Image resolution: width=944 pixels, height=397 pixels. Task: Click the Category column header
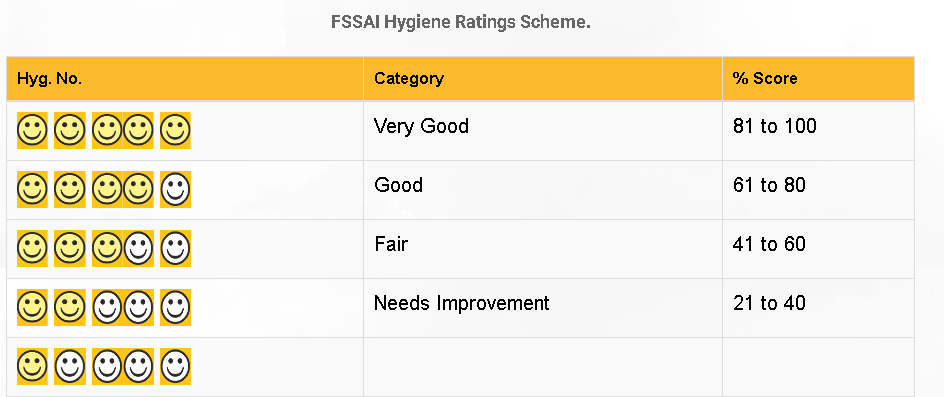point(542,78)
